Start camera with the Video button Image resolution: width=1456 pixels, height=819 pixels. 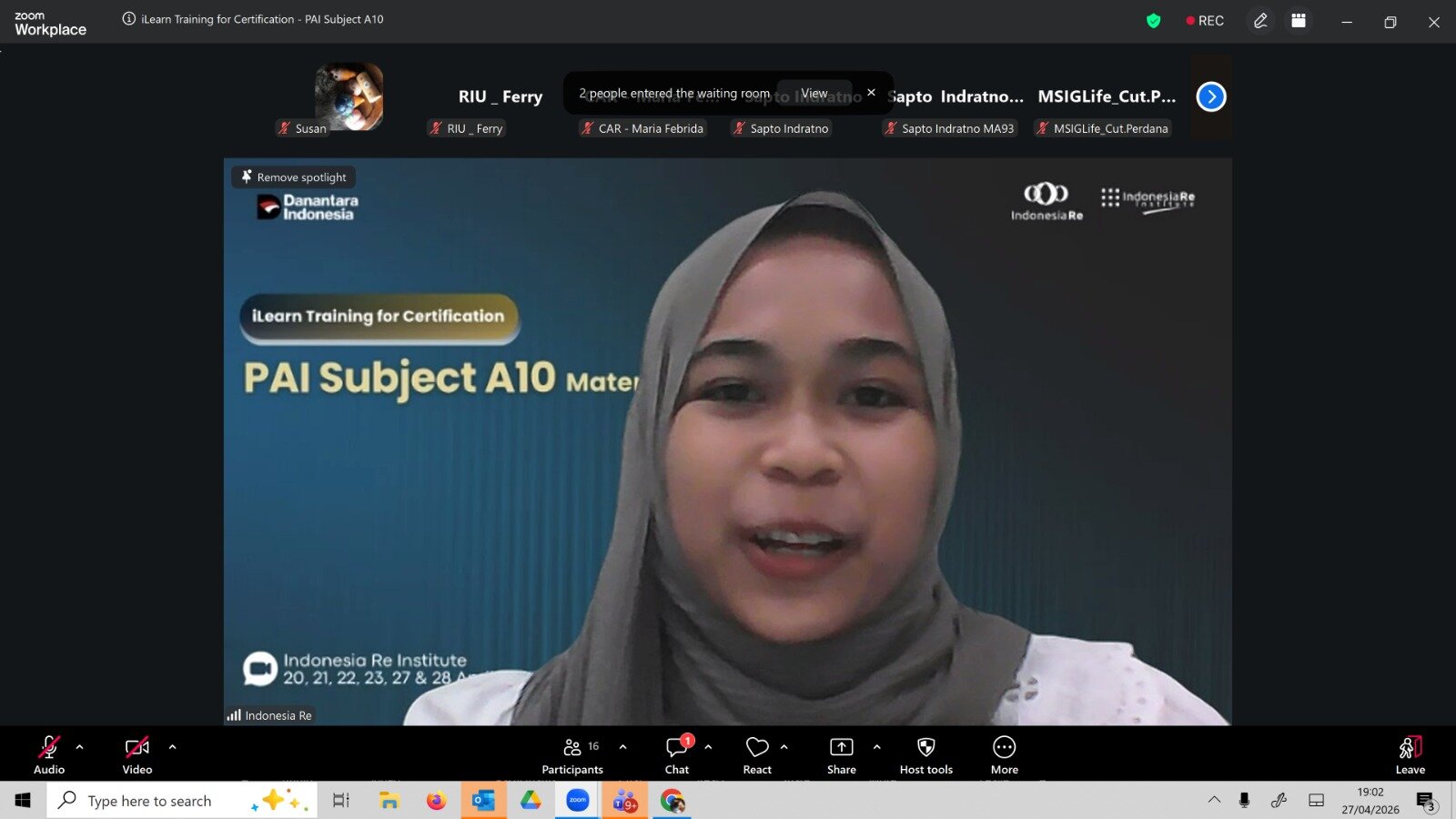click(x=137, y=755)
